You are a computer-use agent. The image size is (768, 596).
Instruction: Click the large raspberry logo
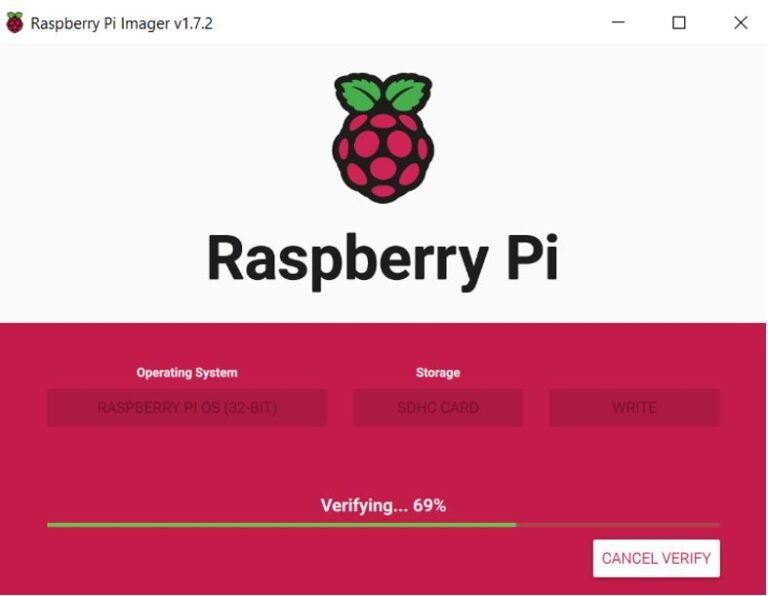tap(383, 138)
